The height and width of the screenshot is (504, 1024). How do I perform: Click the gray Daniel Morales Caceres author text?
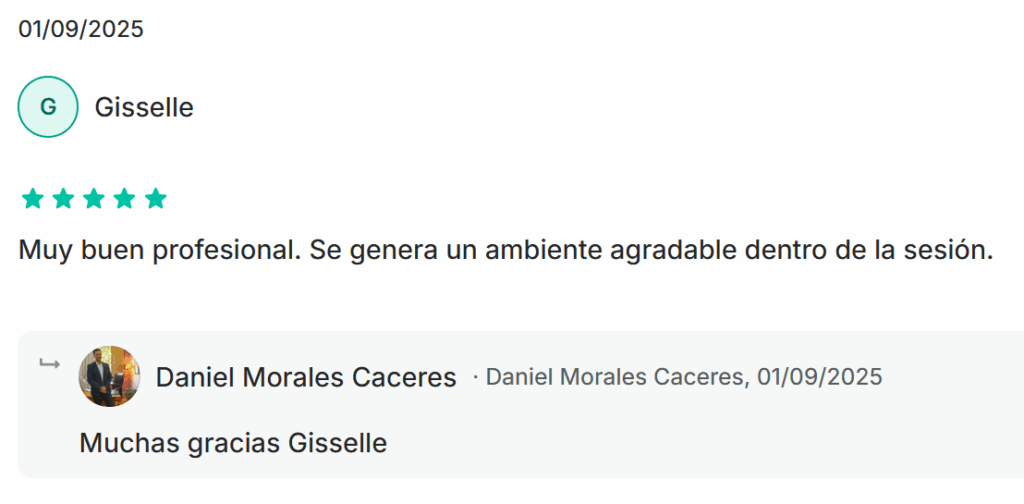[x=616, y=377]
